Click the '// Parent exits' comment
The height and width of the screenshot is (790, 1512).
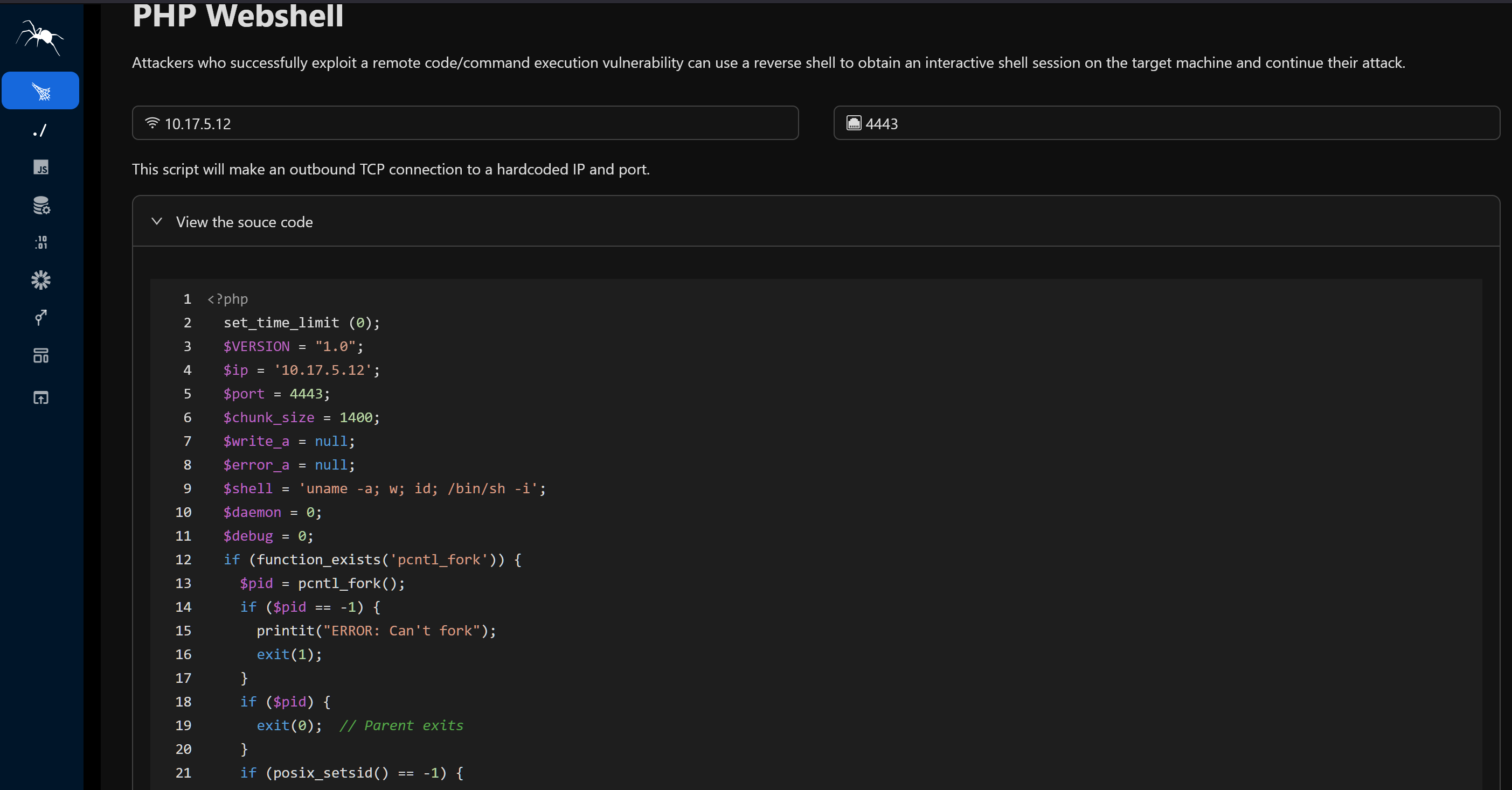pos(401,725)
